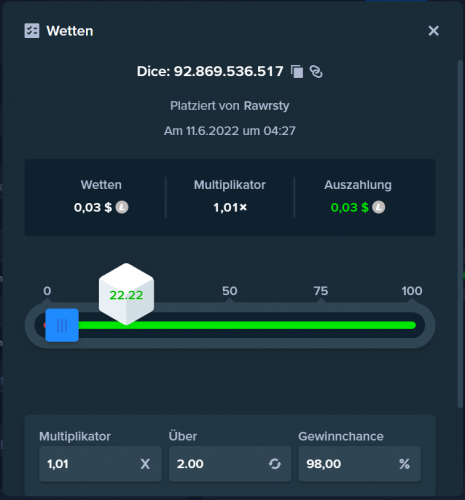Click the X symbol in Multiplikator field
This screenshot has height=500, width=465.
pyautogui.click(x=145, y=464)
